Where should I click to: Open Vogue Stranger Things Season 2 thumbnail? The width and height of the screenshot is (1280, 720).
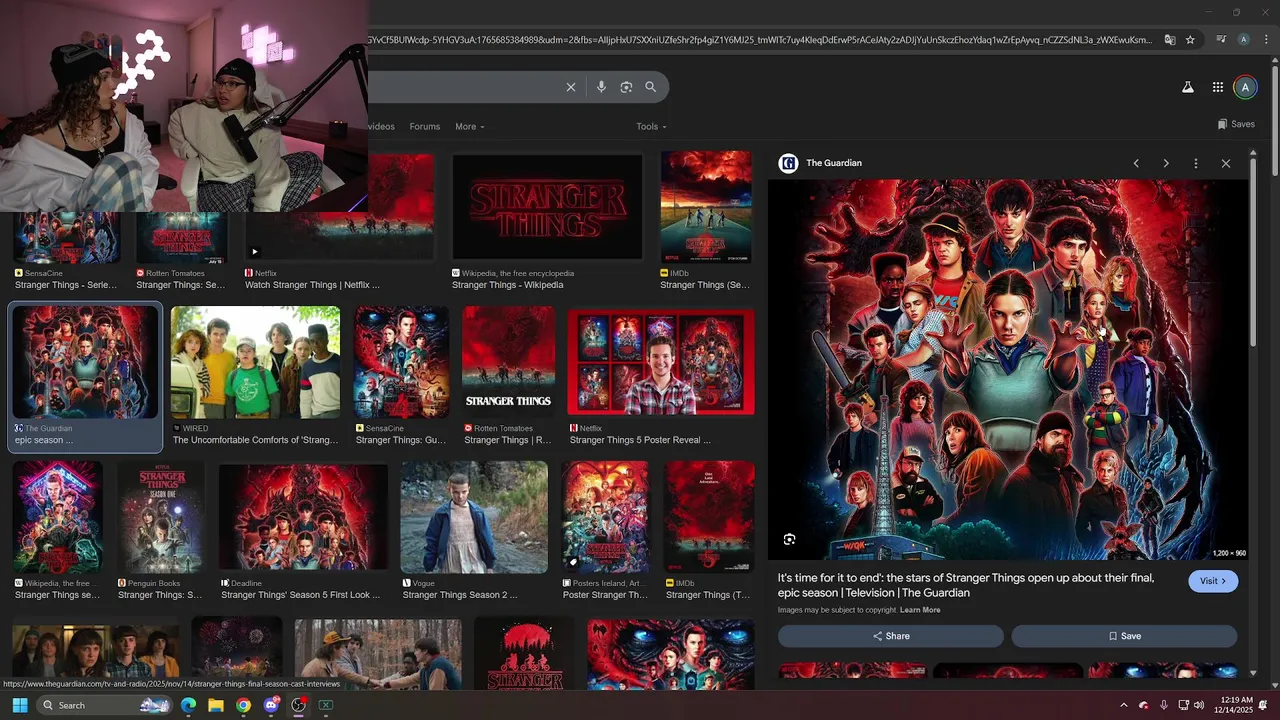click(x=474, y=517)
